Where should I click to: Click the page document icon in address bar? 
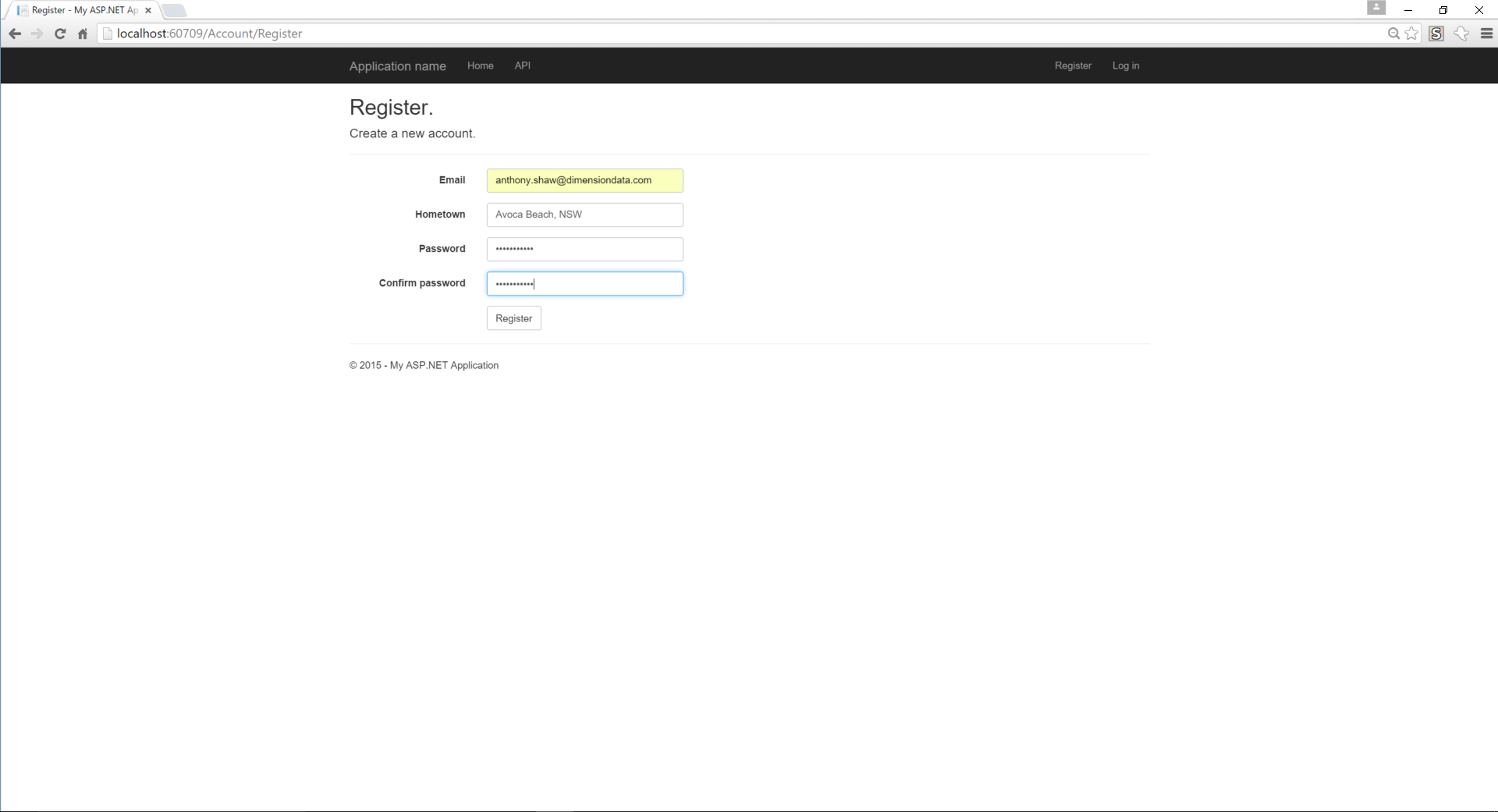click(108, 34)
